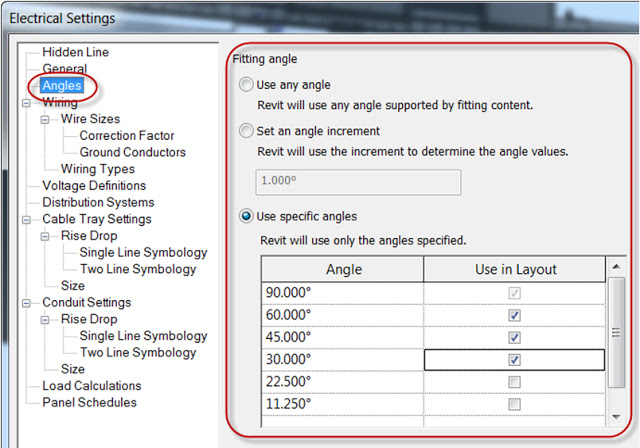Select the Wiring tree item
The height and width of the screenshot is (448, 640).
60,102
